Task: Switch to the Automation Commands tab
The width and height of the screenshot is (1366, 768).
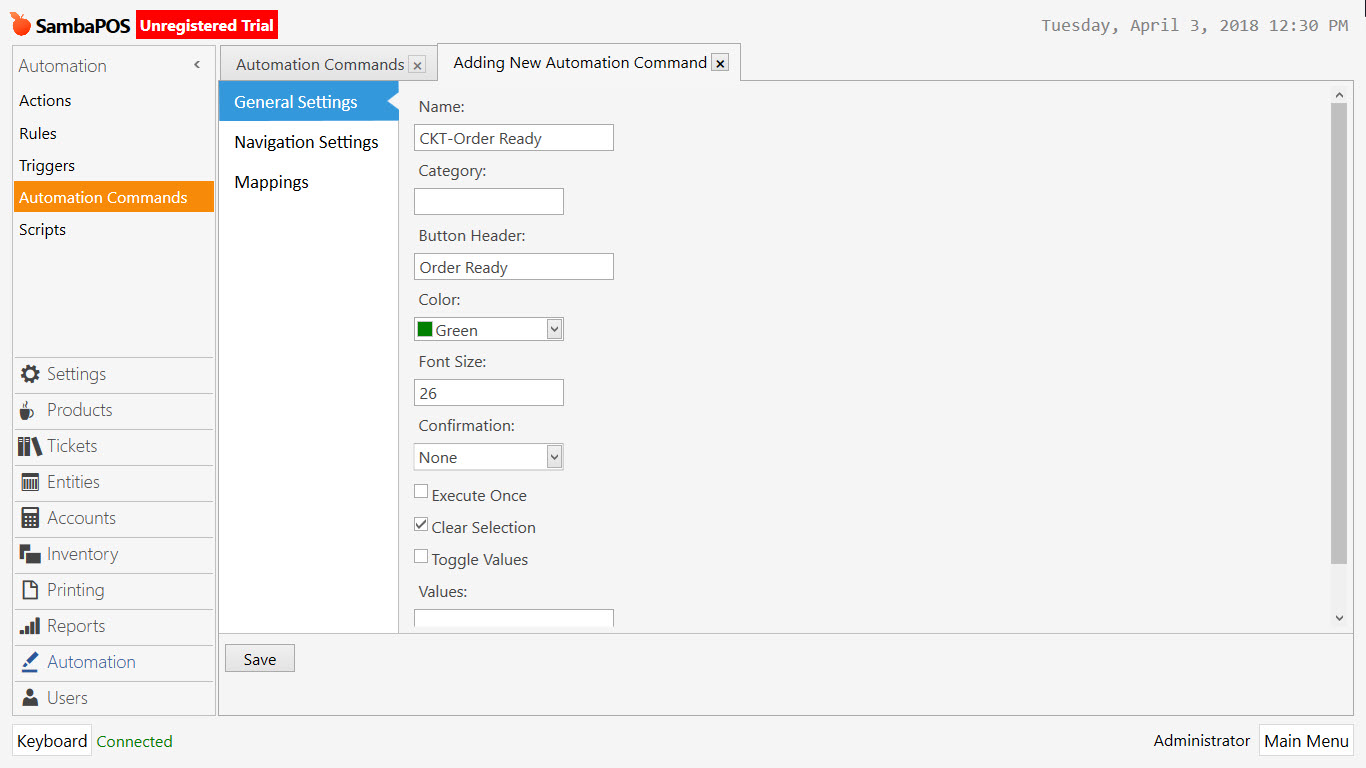Action: [319, 62]
